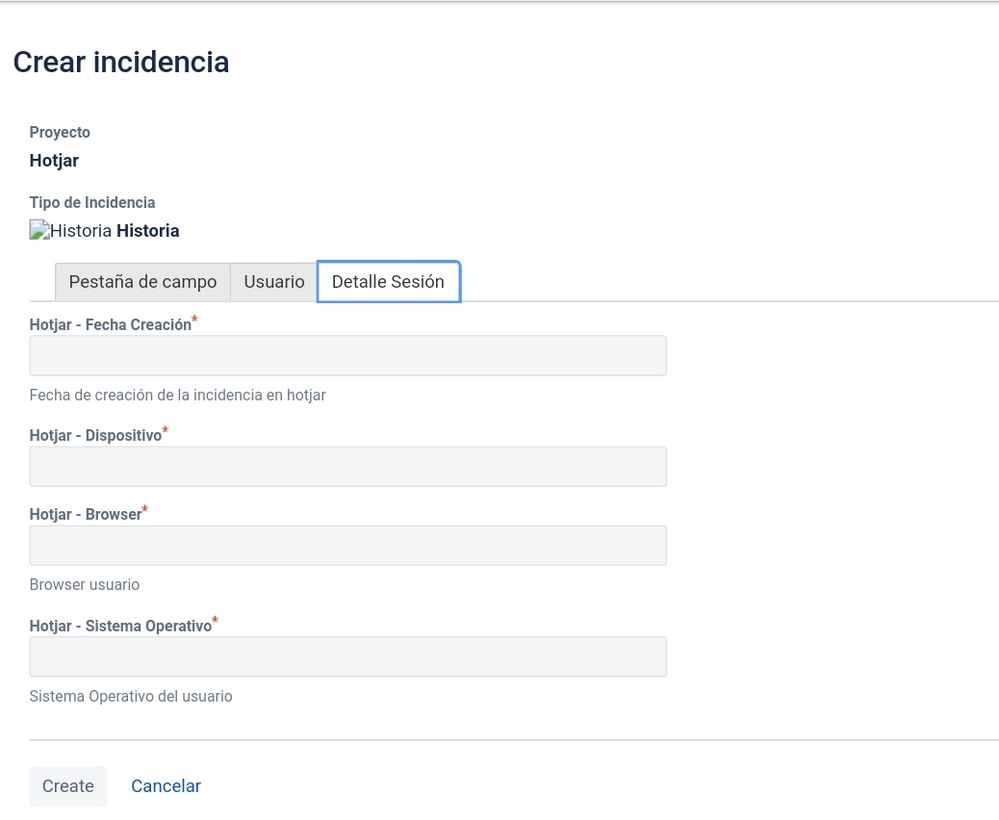Switch to the "Pestaña de campo" tab
The image size is (999, 820).
[142, 282]
